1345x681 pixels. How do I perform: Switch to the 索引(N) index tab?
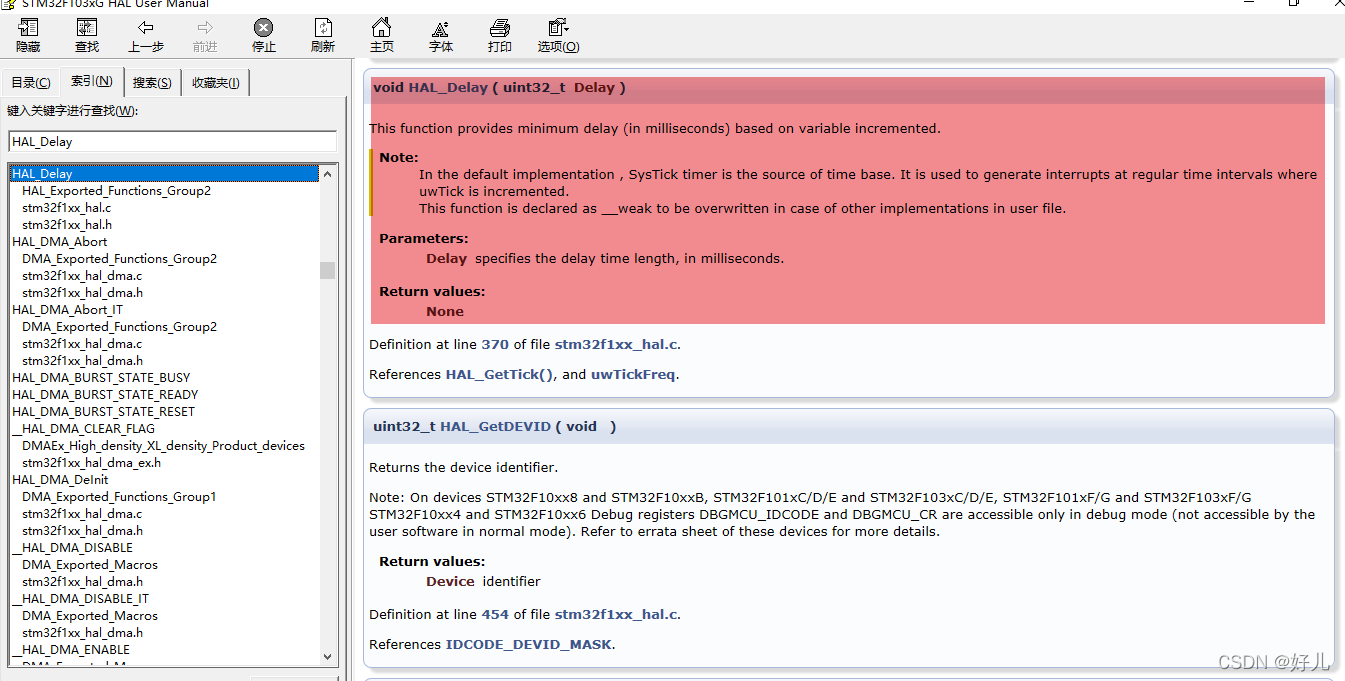[x=91, y=81]
